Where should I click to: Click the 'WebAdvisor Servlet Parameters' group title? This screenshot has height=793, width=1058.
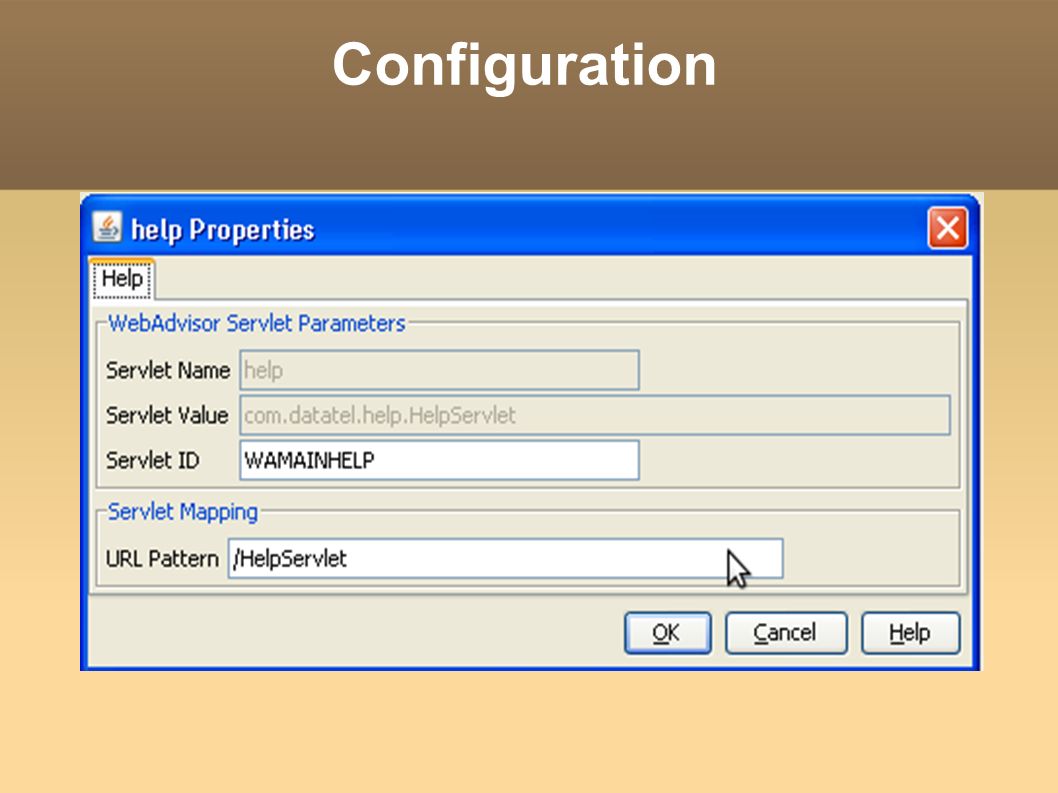[x=256, y=323]
